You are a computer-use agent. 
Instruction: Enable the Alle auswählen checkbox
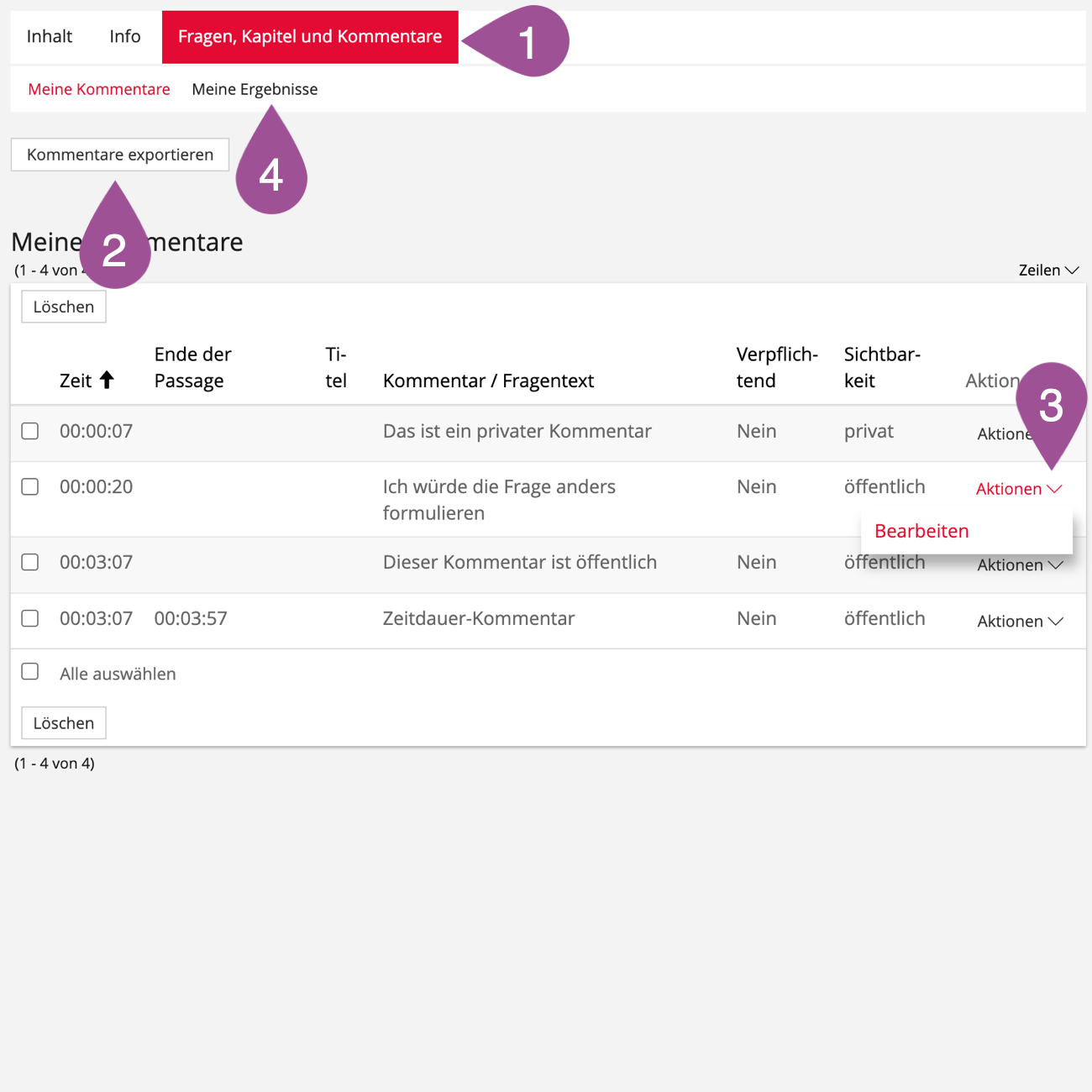click(x=30, y=671)
